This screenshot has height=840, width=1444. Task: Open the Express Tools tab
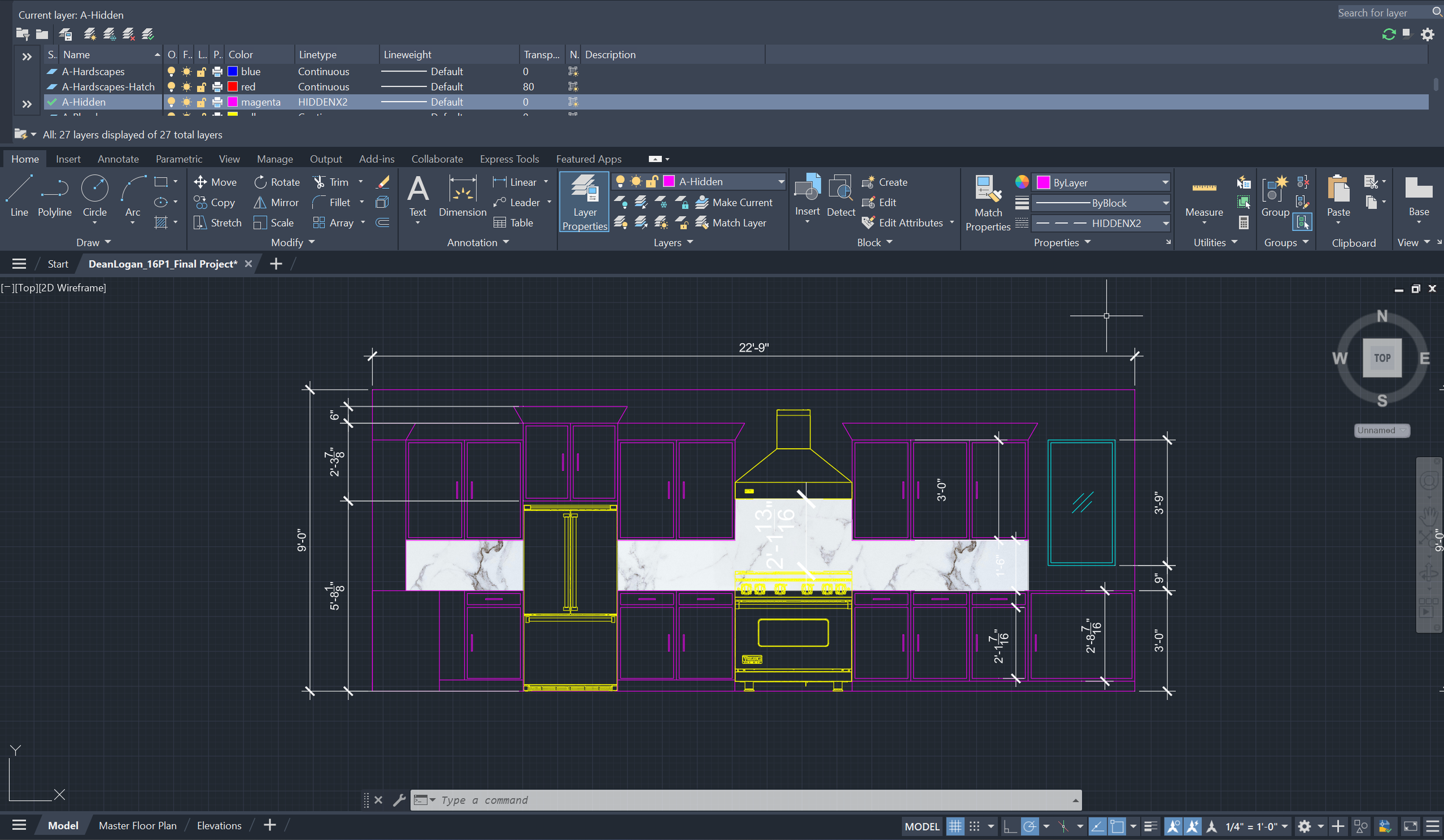[509, 159]
